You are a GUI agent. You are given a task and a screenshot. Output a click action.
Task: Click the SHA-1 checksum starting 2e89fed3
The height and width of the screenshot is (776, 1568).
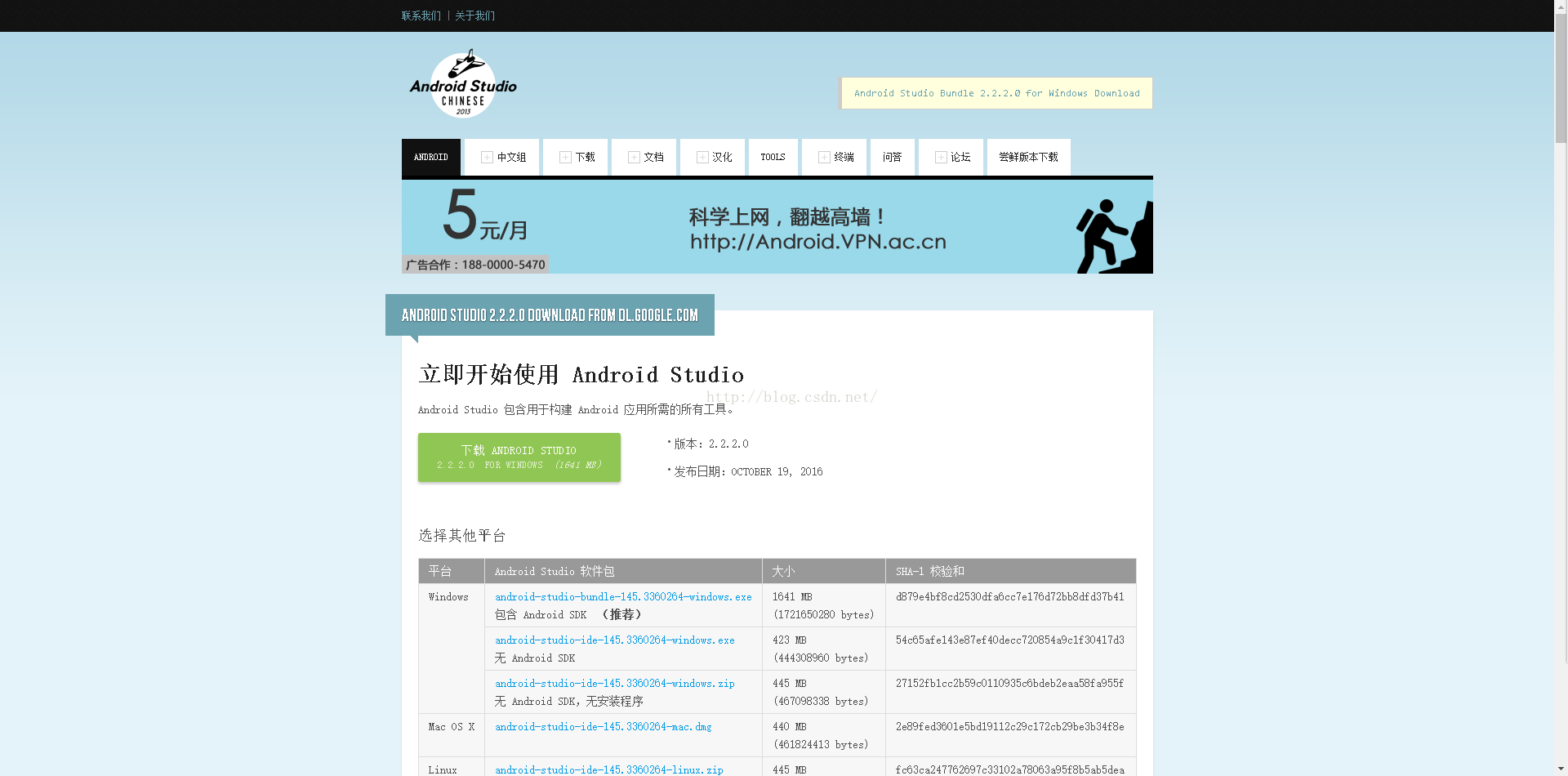coord(1010,727)
